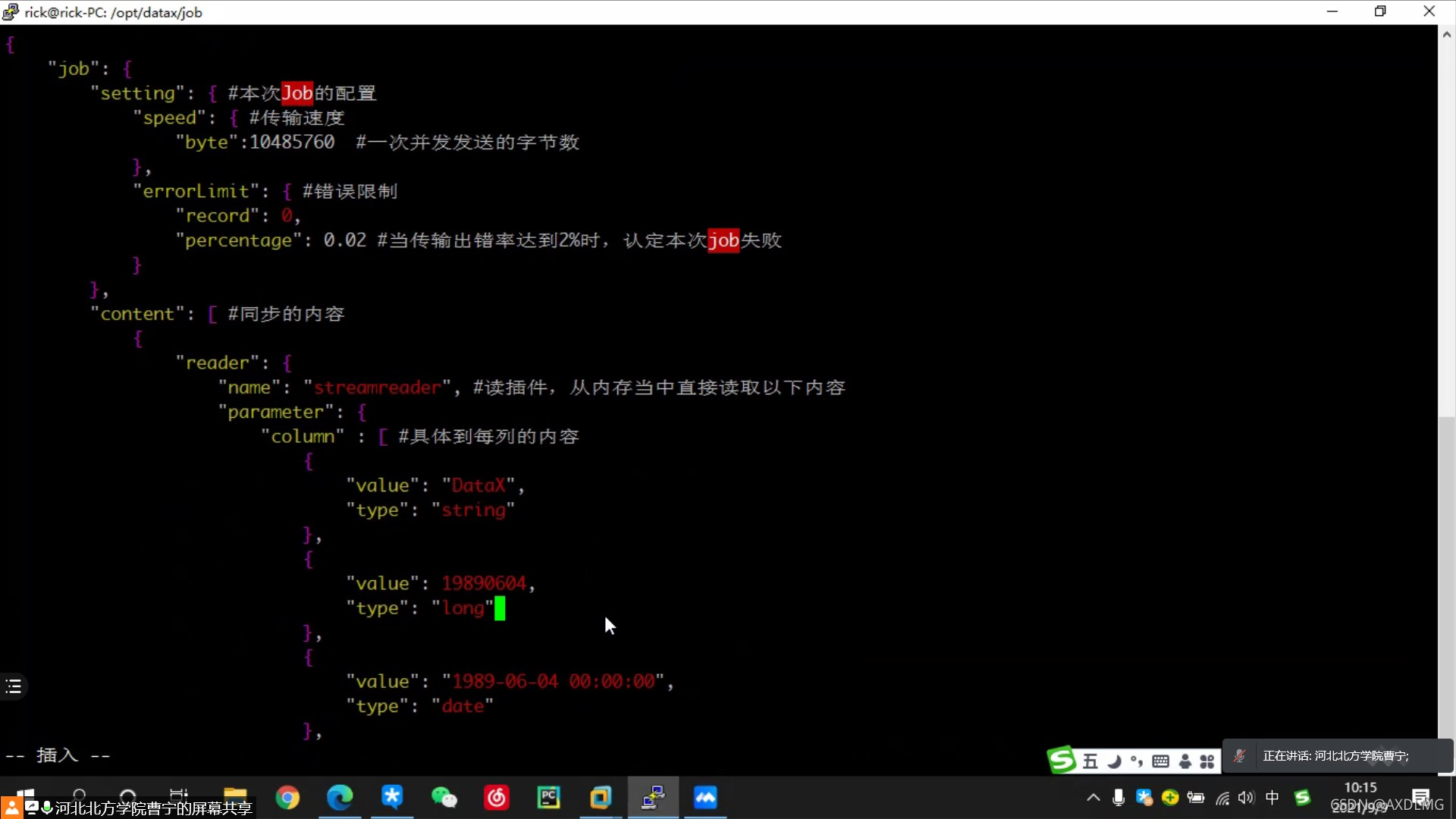Open WeChat from the taskbar
Screen dimensions: 1456x819
(x=444, y=797)
